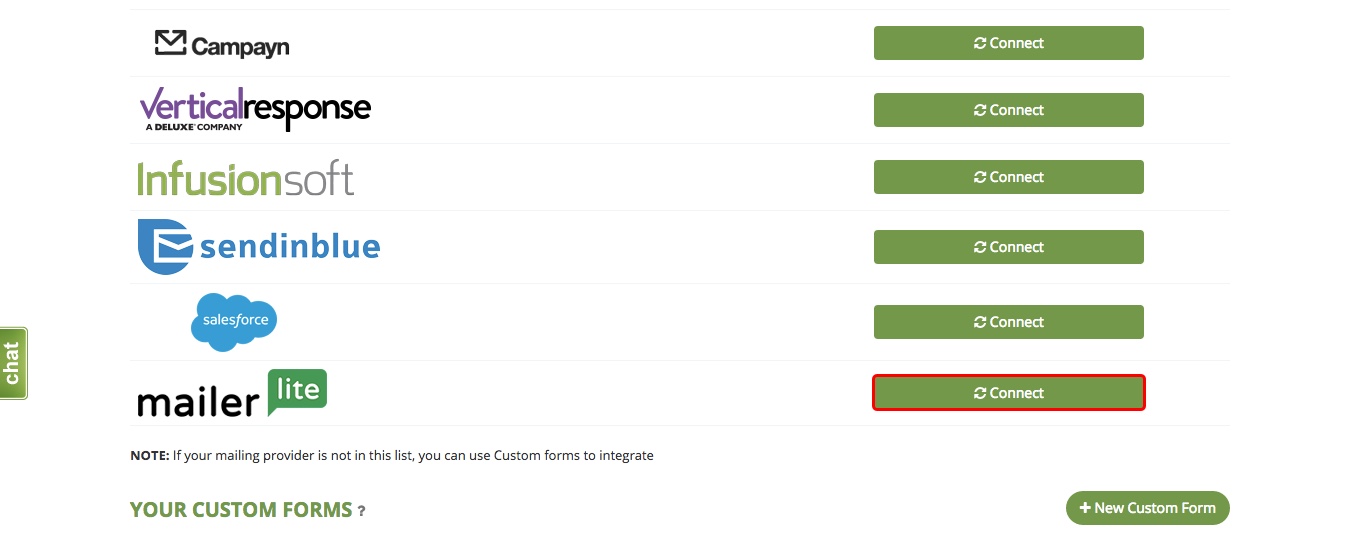The height and width of the screenshot is (559, 1360).
Task: Connect the Campayn integration
Action: 1008,43
